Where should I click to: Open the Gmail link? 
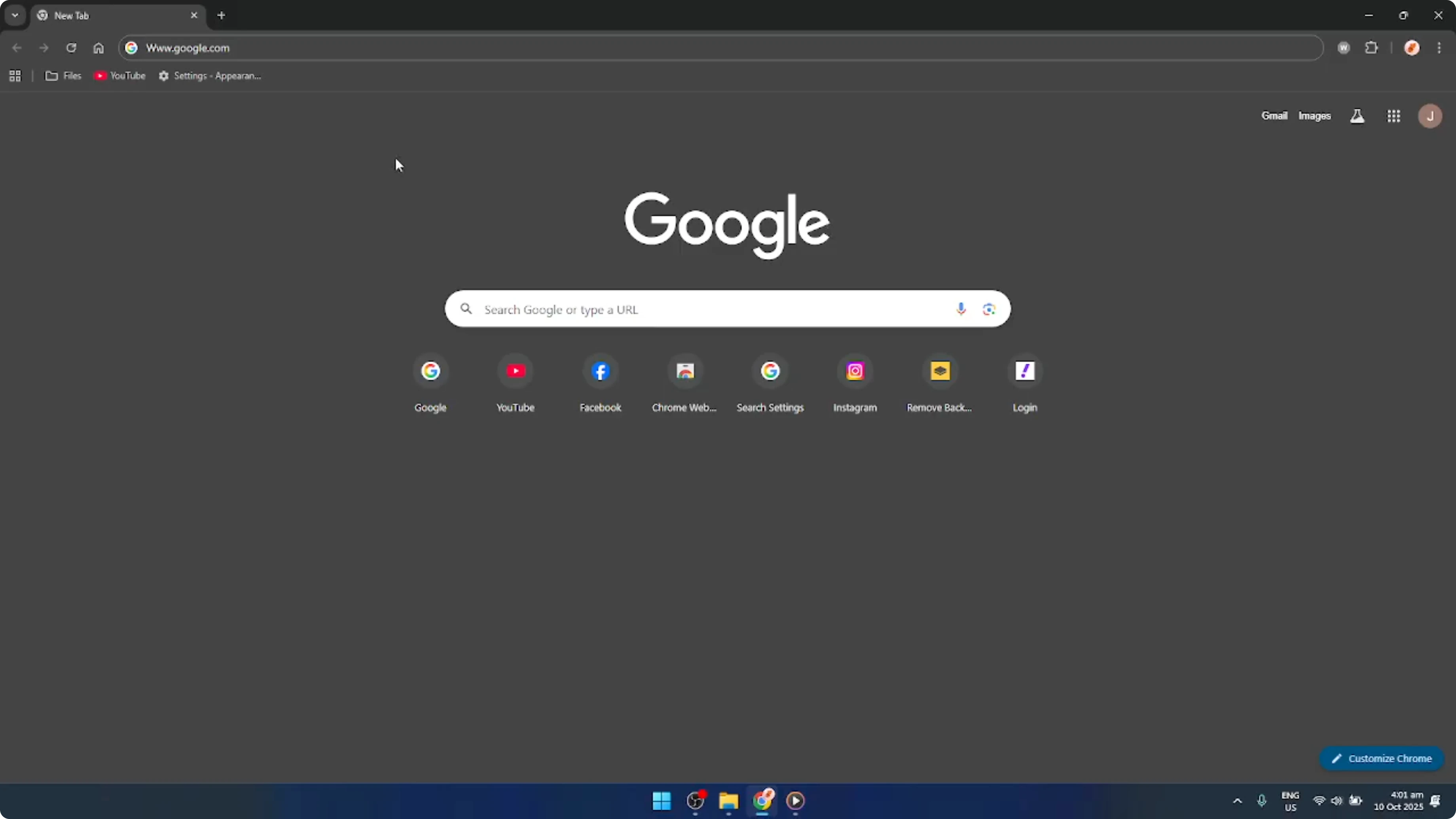pyautogui.click(x=1274, y=116)
